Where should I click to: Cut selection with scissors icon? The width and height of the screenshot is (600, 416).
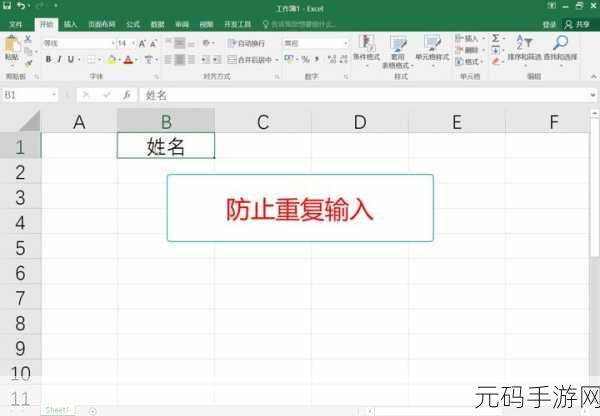tap(28, 39)
